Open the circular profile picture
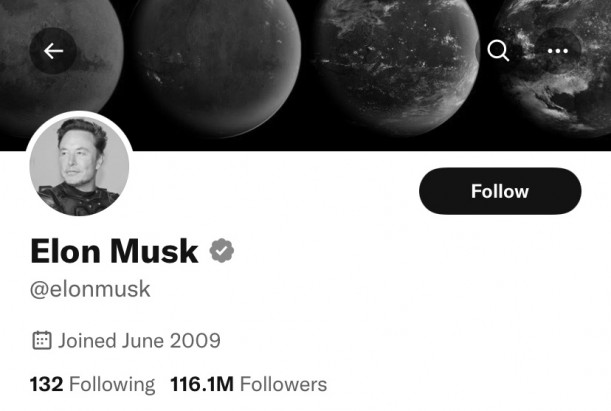The width and height of the screenshot is (611, 411). pos(79,166)
